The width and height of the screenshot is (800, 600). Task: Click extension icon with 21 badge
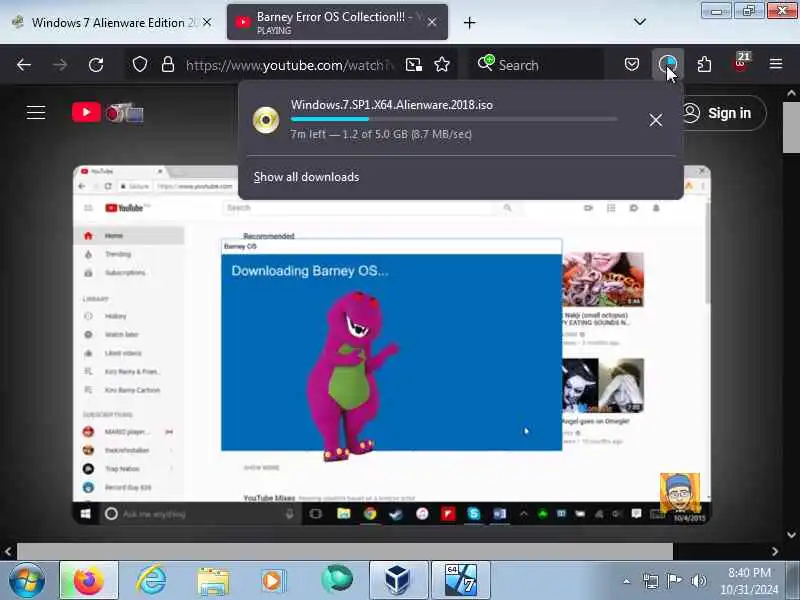click(741, 63)
